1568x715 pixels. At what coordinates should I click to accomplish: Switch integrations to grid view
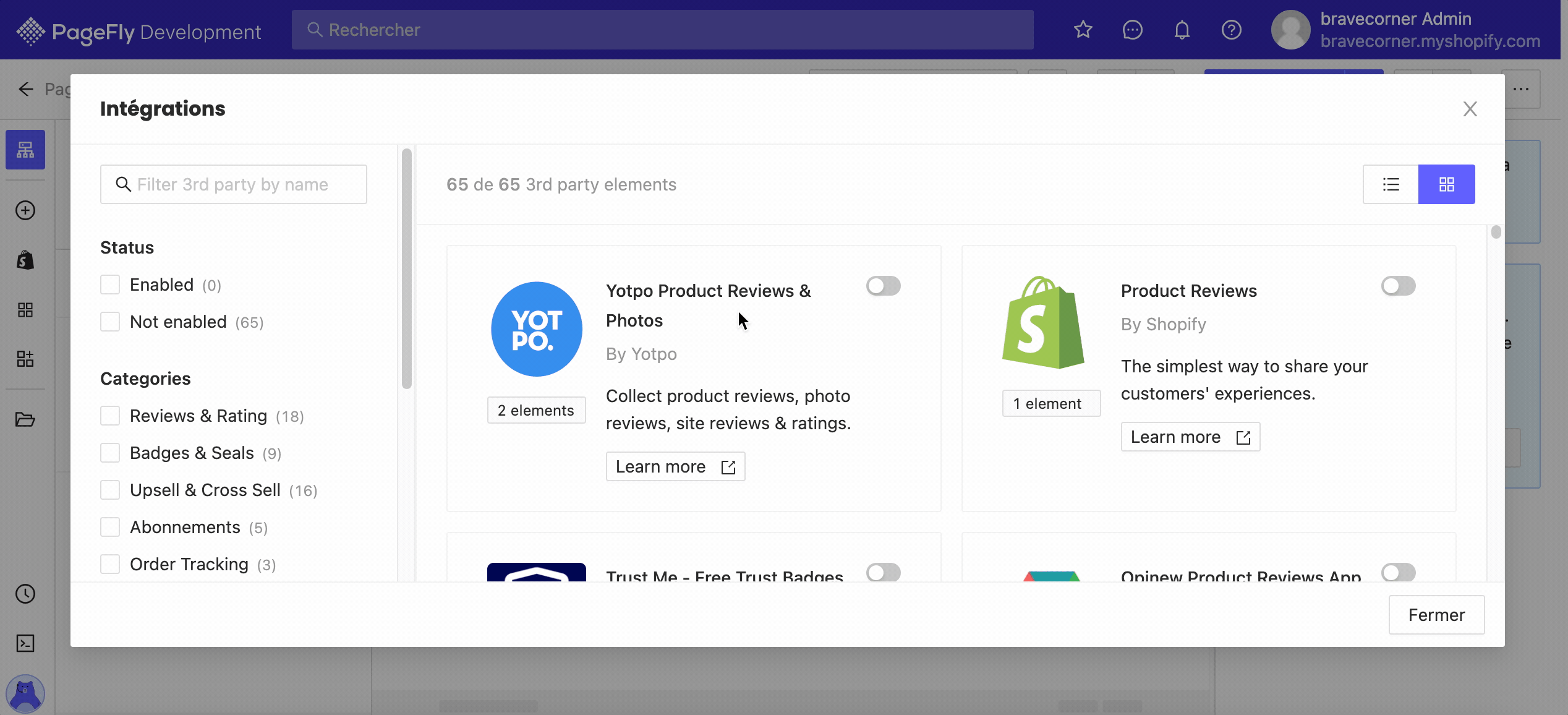(1446, 184)
